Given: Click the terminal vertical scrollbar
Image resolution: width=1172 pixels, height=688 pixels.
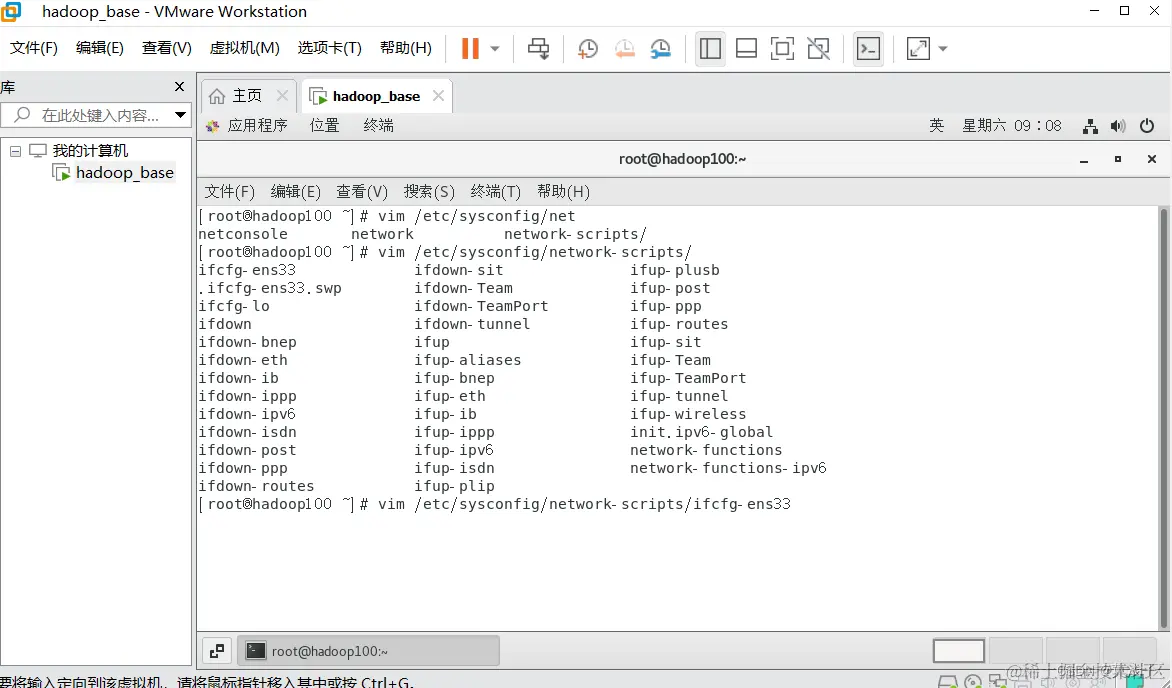Looking at the screenshot, I should pos(1163,419).
